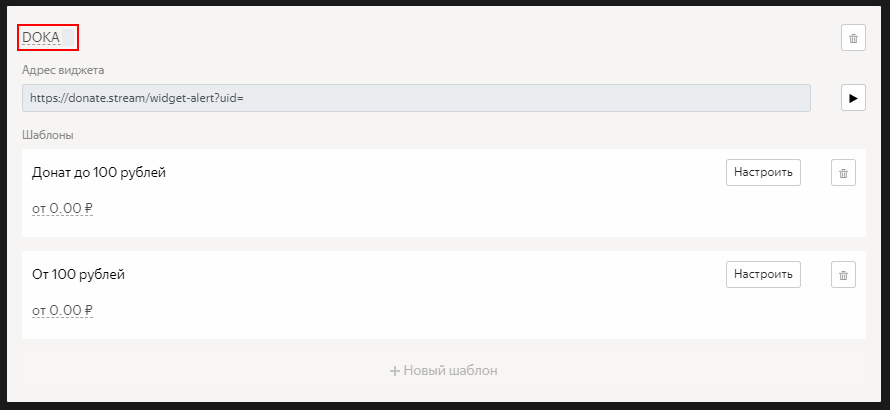Select the donate.stream widget URL field
The height and width of the screenshot is (410, 890).
pyautogui.click(x=416, y=98)
